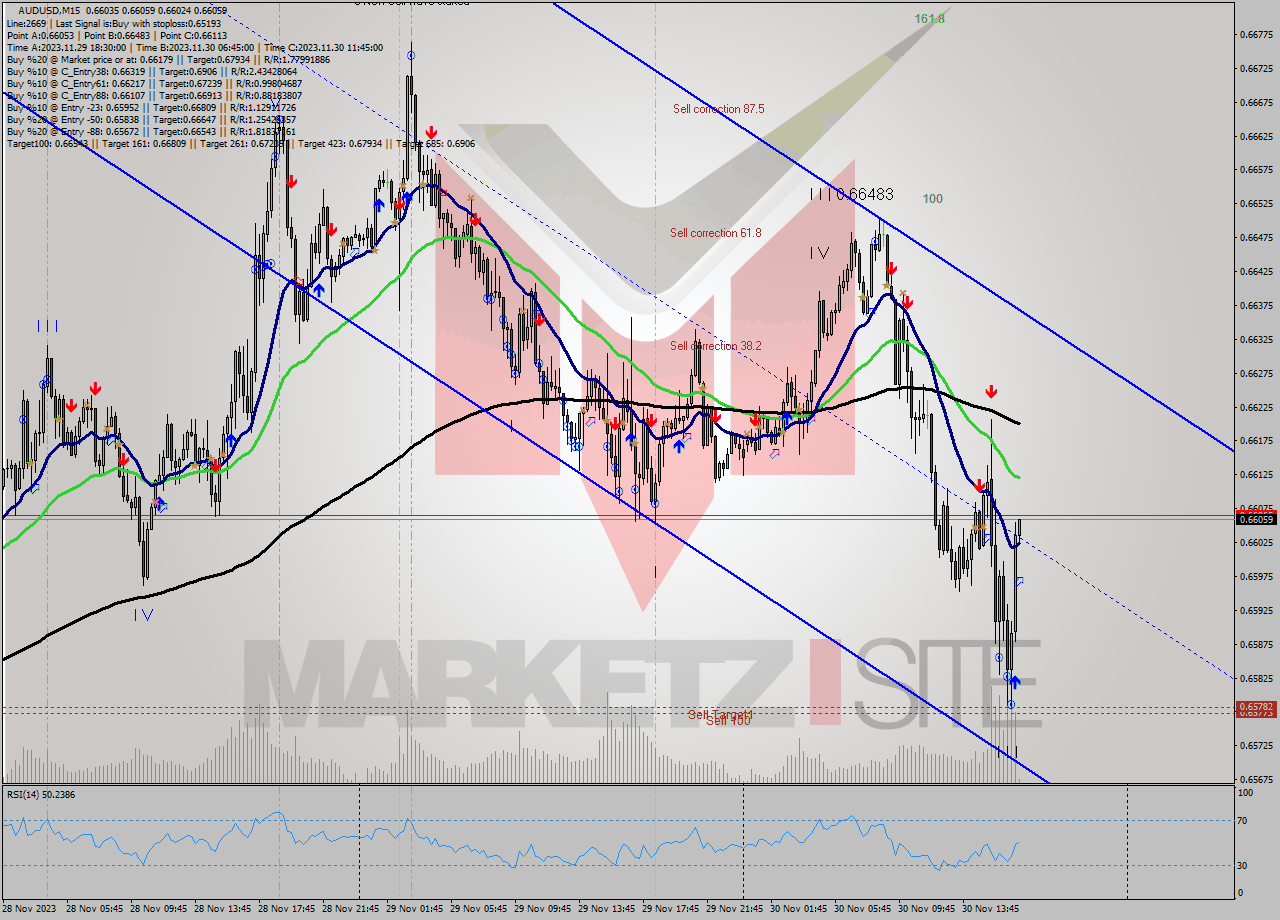
Task: Click the 0.66775 price axis label
Action: click(1256, 34)
